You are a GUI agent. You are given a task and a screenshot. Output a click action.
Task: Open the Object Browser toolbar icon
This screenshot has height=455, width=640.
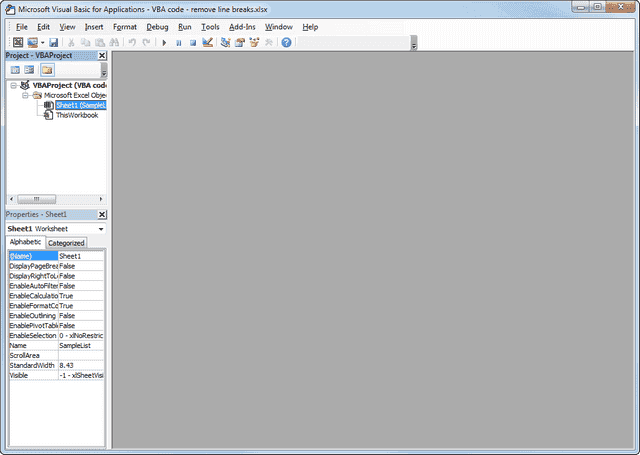[x=254, y=43]
